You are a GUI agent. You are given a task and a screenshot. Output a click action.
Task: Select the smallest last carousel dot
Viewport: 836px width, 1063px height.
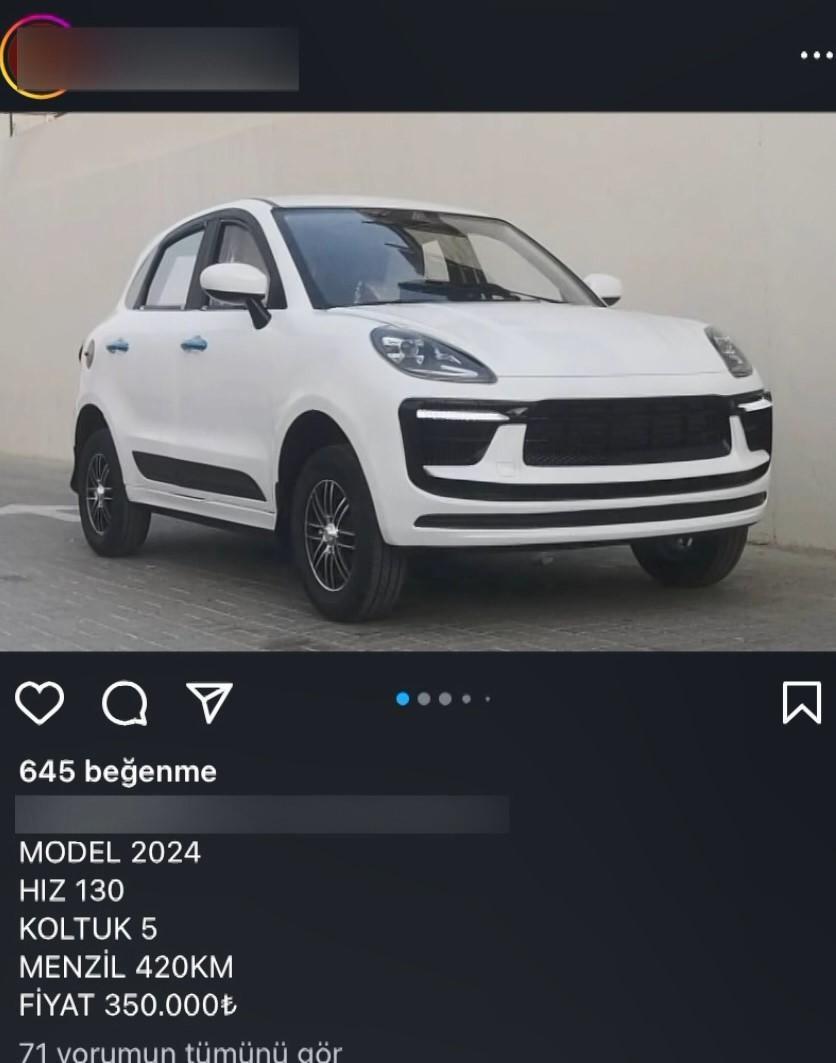[487, 698]
